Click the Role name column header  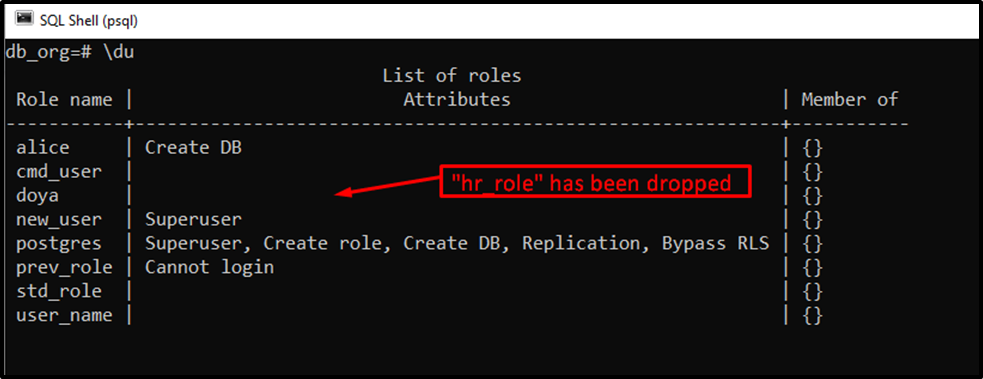click(65, 100)
